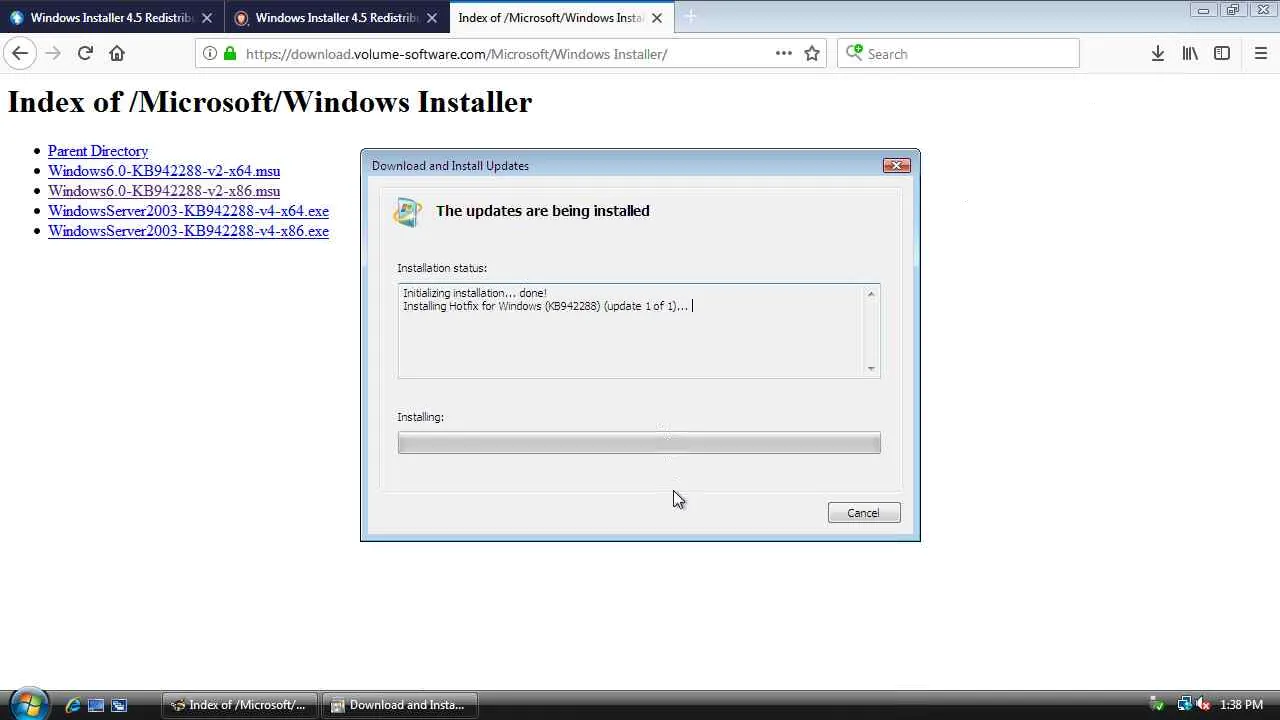Image resolution: width=1280 pixels, height=720 pixels.
Task: Click the green check tray icon
Action: click(x=1157, y=705)
